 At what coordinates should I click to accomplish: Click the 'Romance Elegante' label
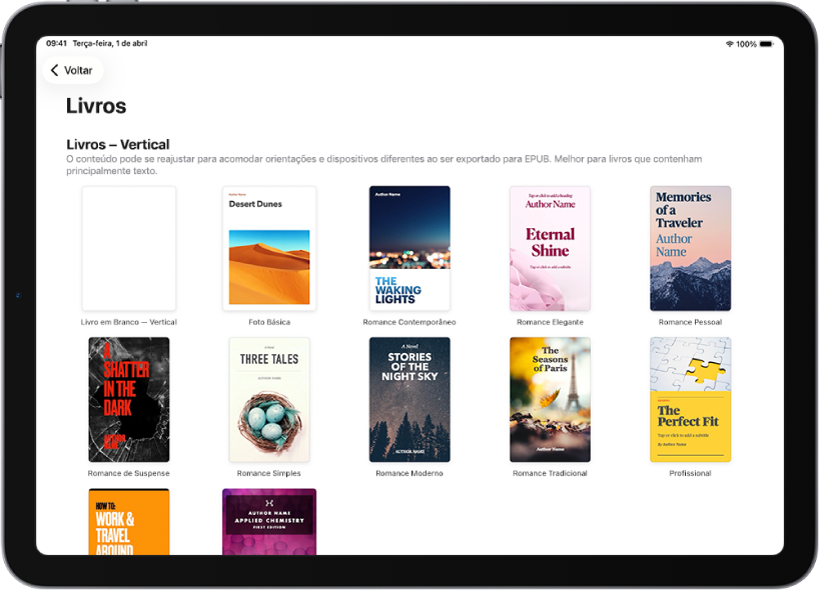pyautogui.click(x=550, y=322)
